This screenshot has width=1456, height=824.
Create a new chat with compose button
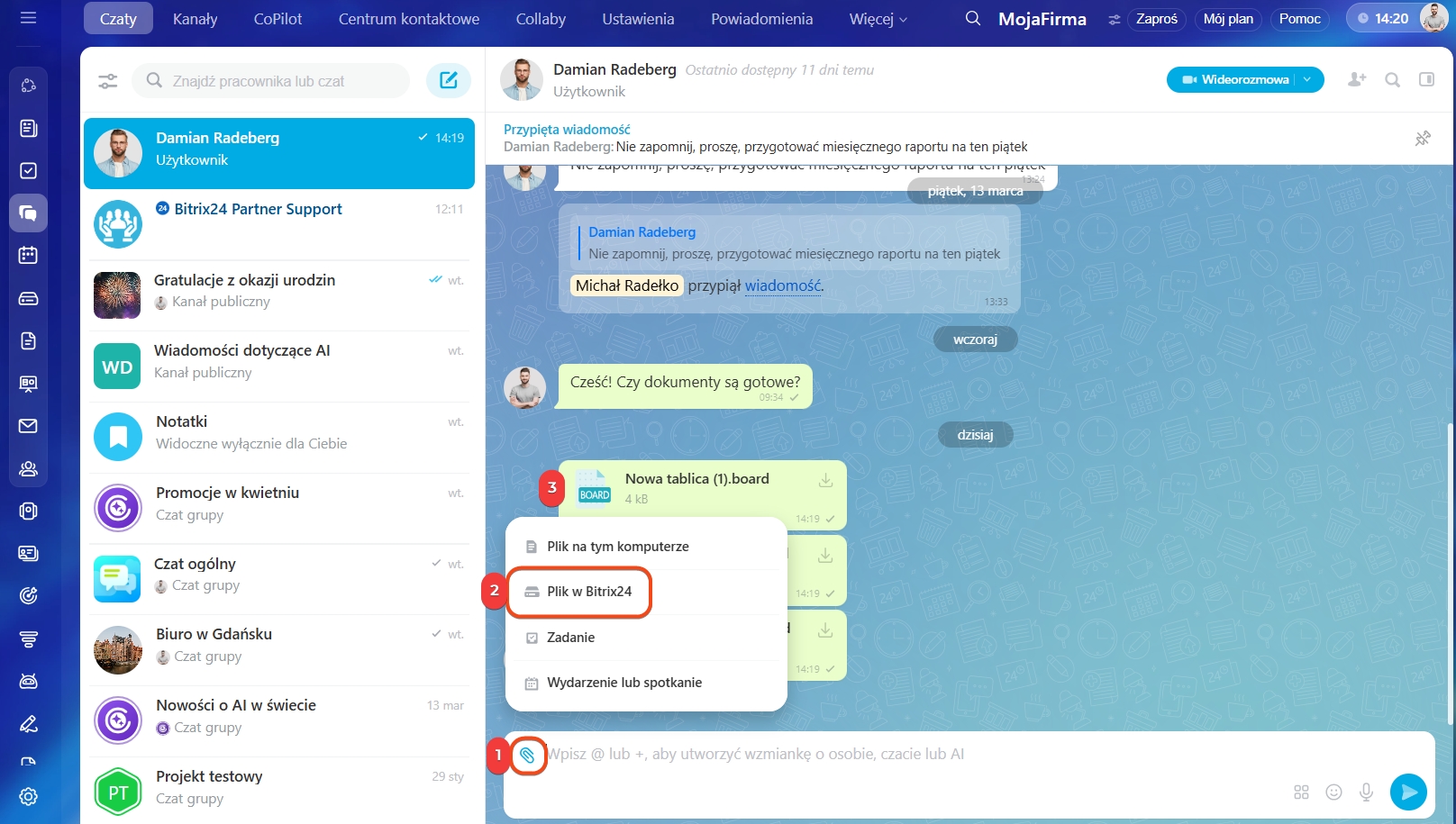click(x=449, y=81)
